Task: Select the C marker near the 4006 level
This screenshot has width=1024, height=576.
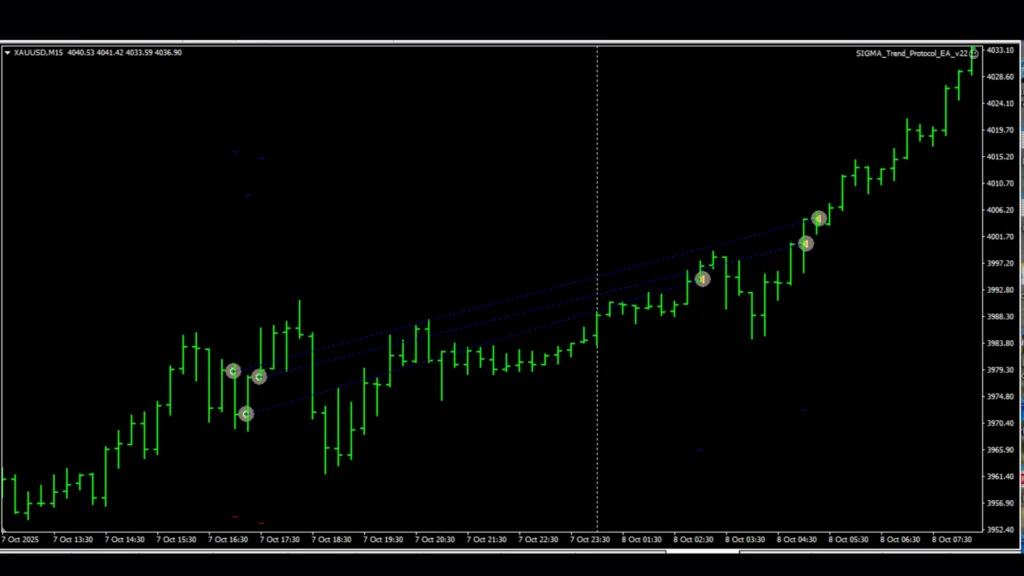Action: pos(819,218)
